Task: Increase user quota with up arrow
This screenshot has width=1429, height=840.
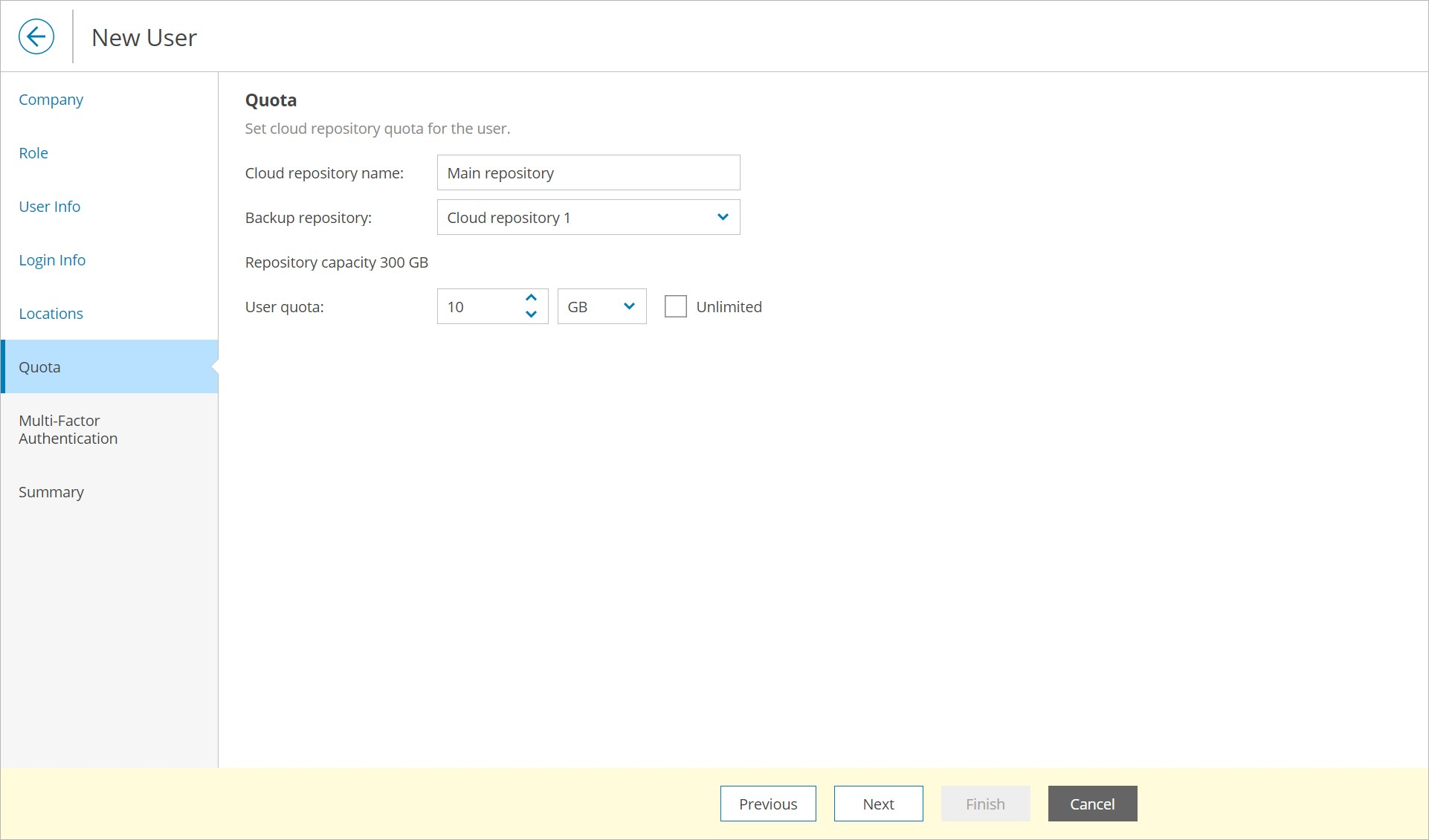Action: point(531,297)
